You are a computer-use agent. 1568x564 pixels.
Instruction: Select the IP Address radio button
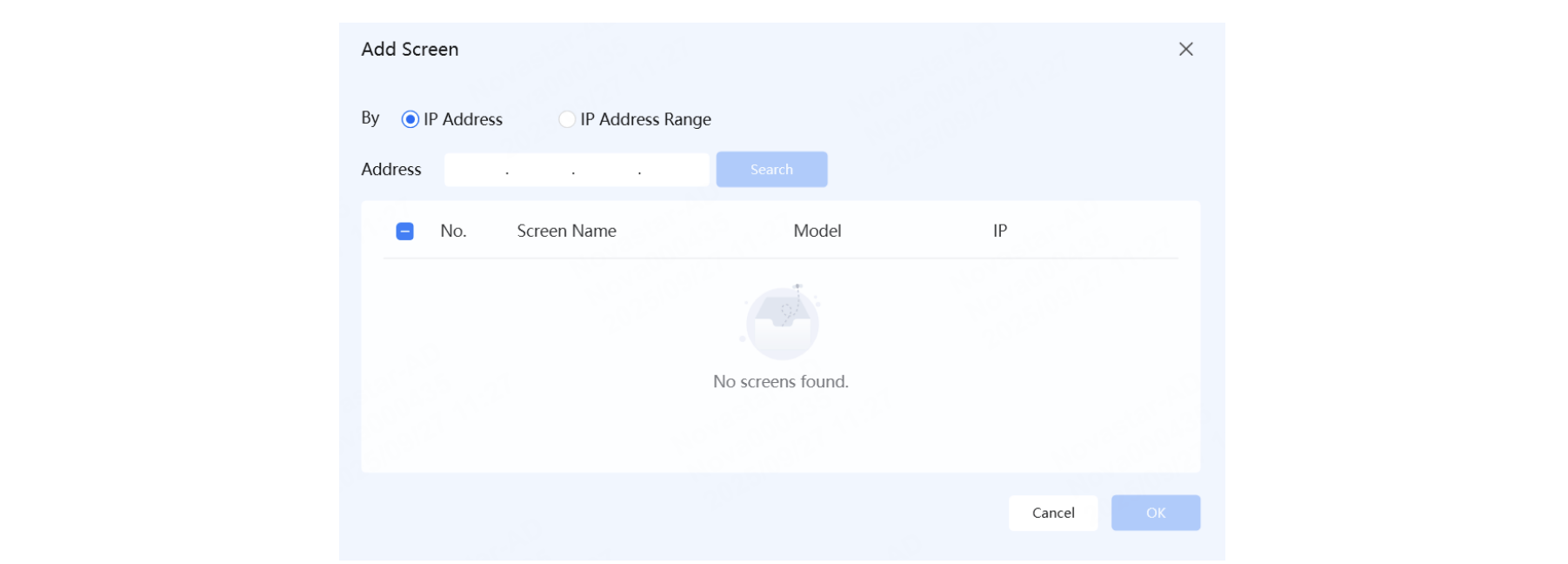pyautogui.click(x=410, y=119)
